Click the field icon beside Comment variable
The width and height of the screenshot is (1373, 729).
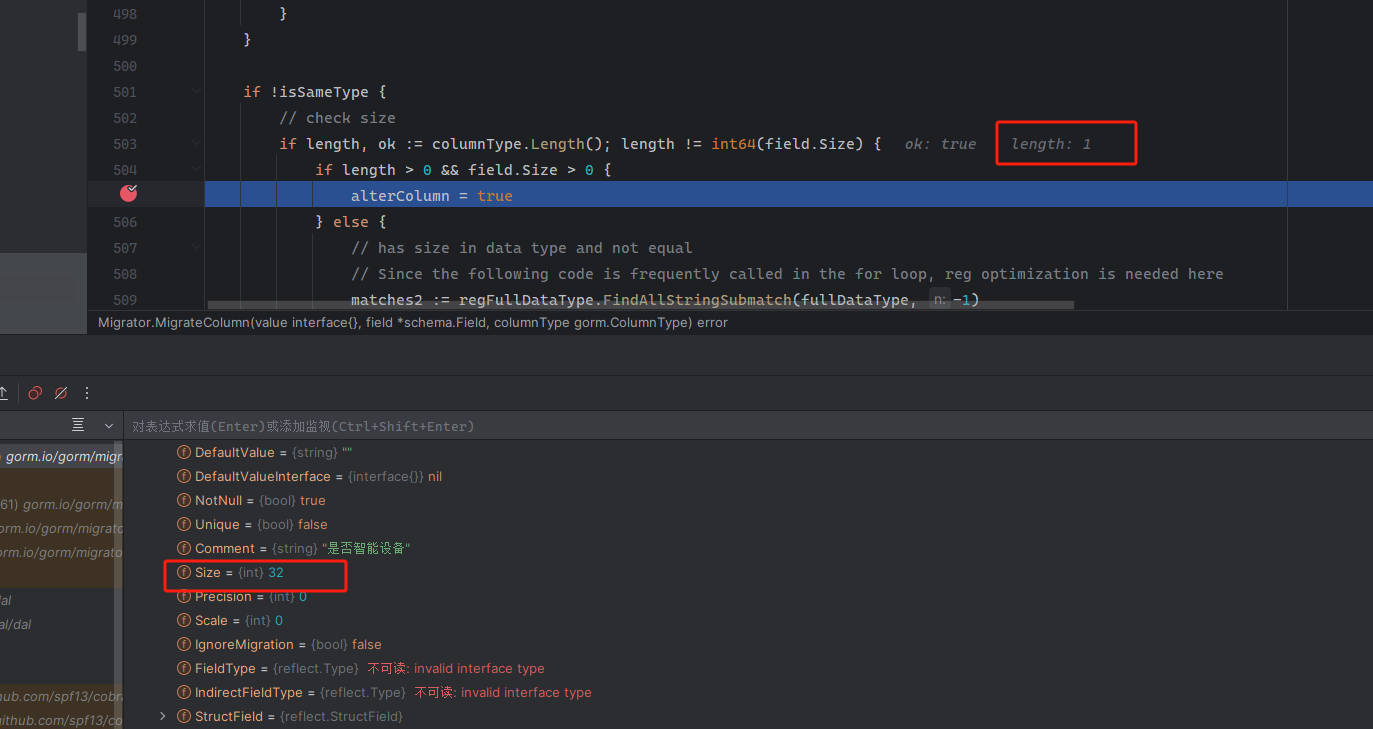coord(183,548)
